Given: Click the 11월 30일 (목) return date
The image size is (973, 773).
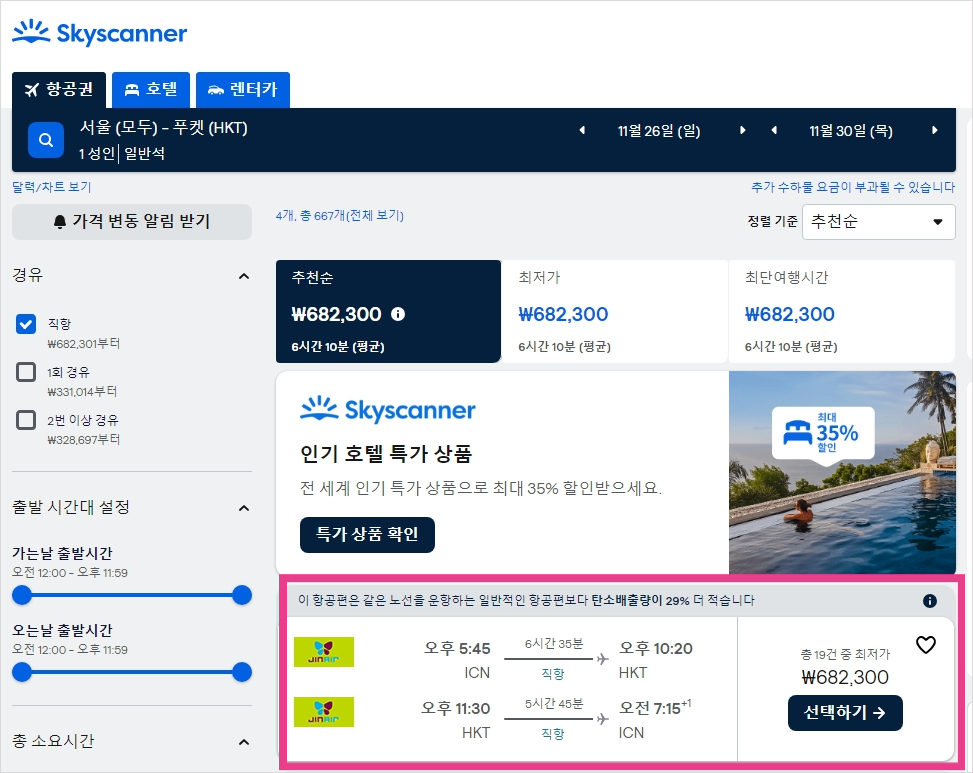Looking at the screenshot, I should [x=851, y=131].
